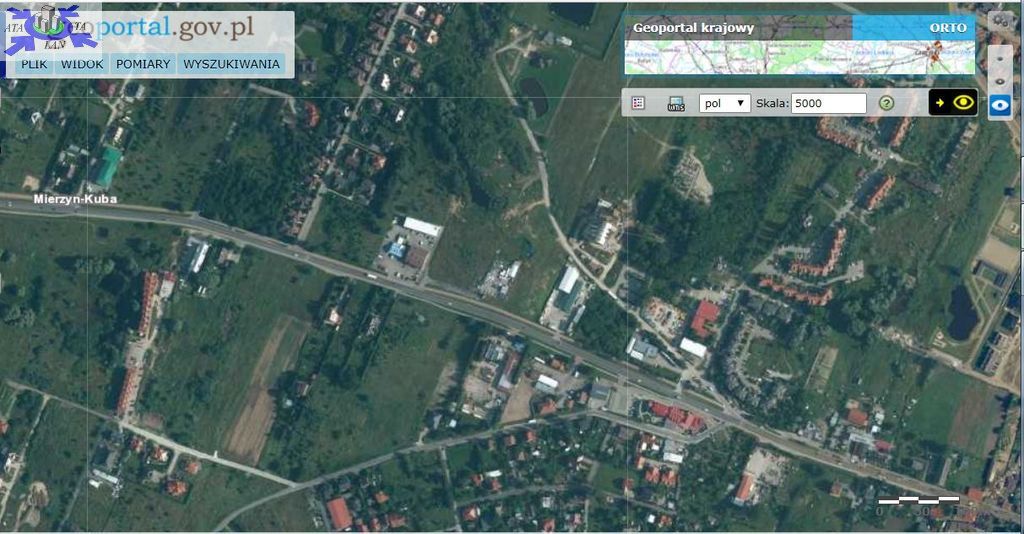Expand the POMIARY measurements menu

[143, 64]
